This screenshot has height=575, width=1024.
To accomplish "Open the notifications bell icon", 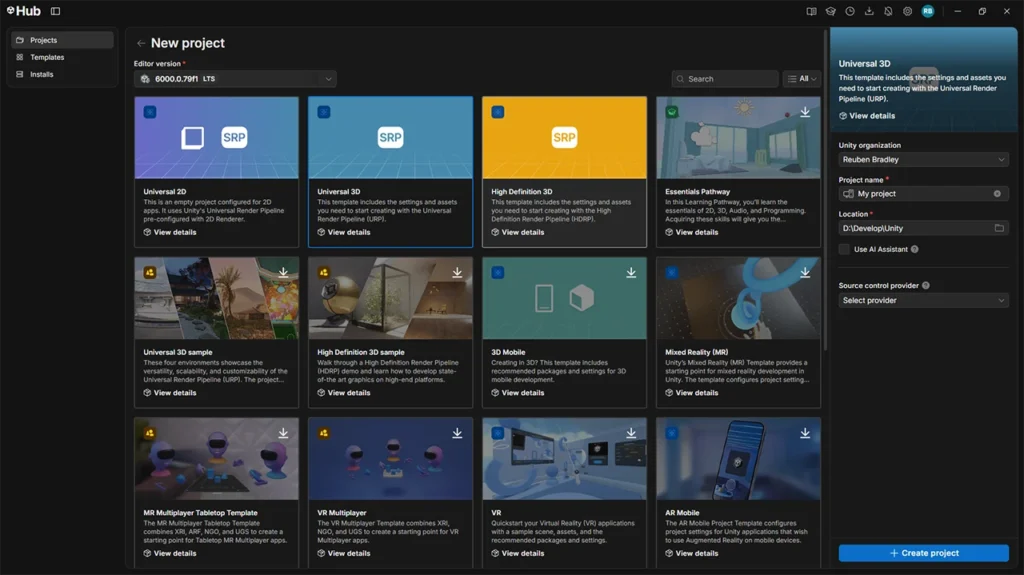I will (888, 11).
